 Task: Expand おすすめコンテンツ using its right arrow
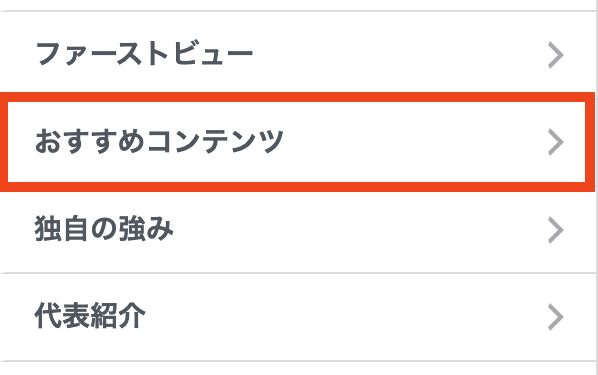coord(556,142)
